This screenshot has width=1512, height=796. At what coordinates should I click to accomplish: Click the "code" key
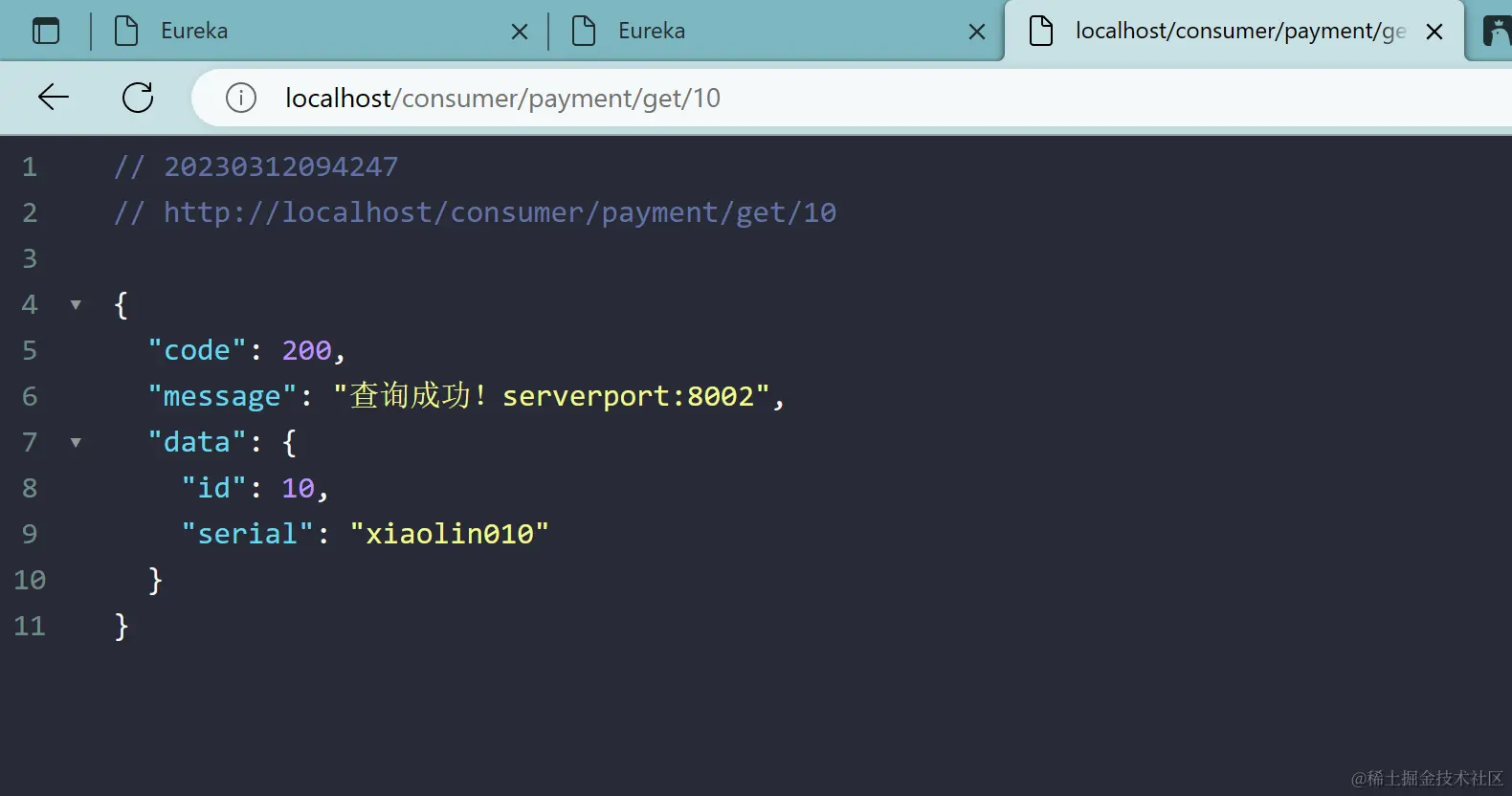(x=198, y=350)
